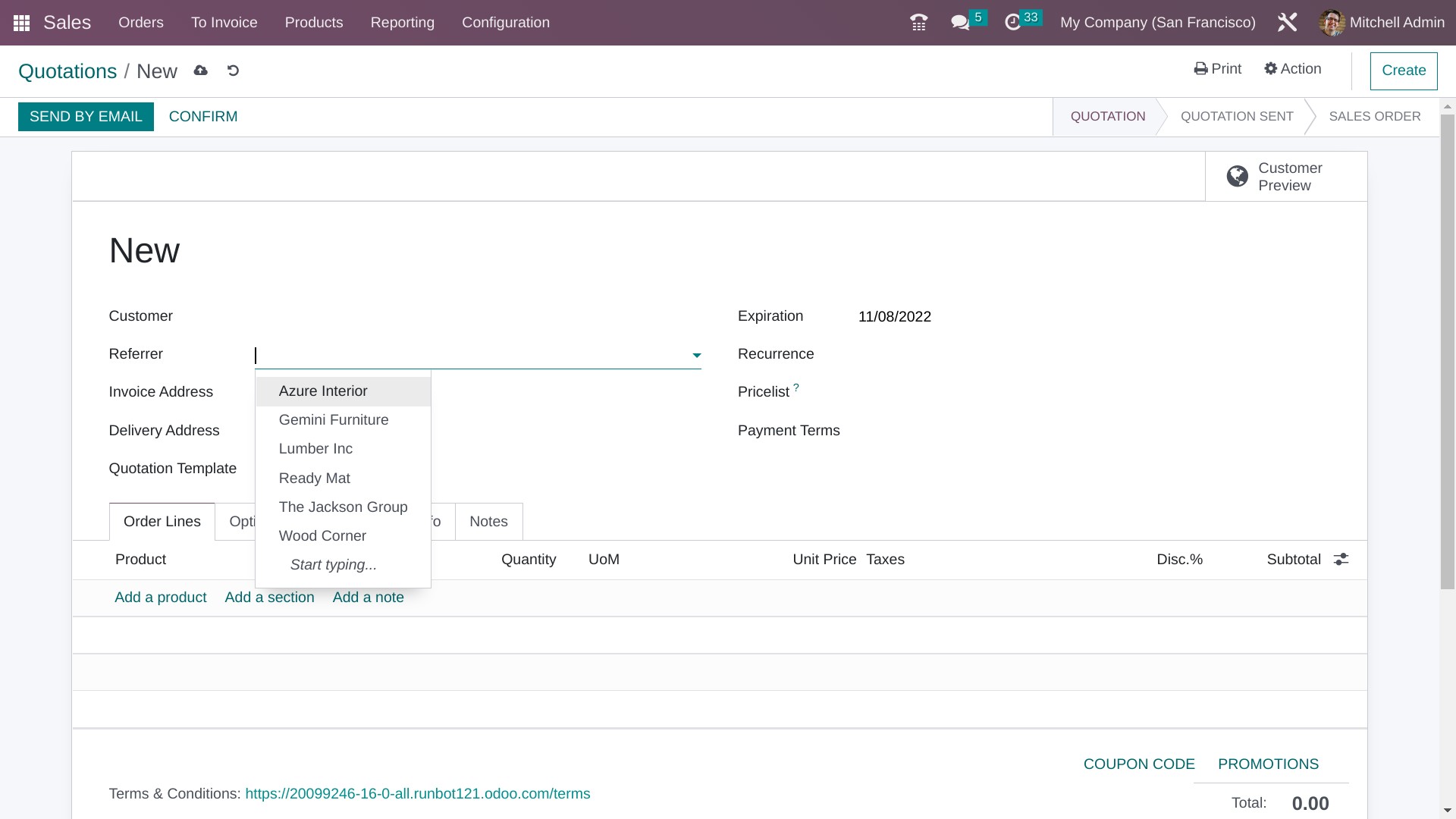This screenshot has height=819, width=1456.
Task: Click Mitchell Admin avatar picture
Action: (x=1332, y=23)
